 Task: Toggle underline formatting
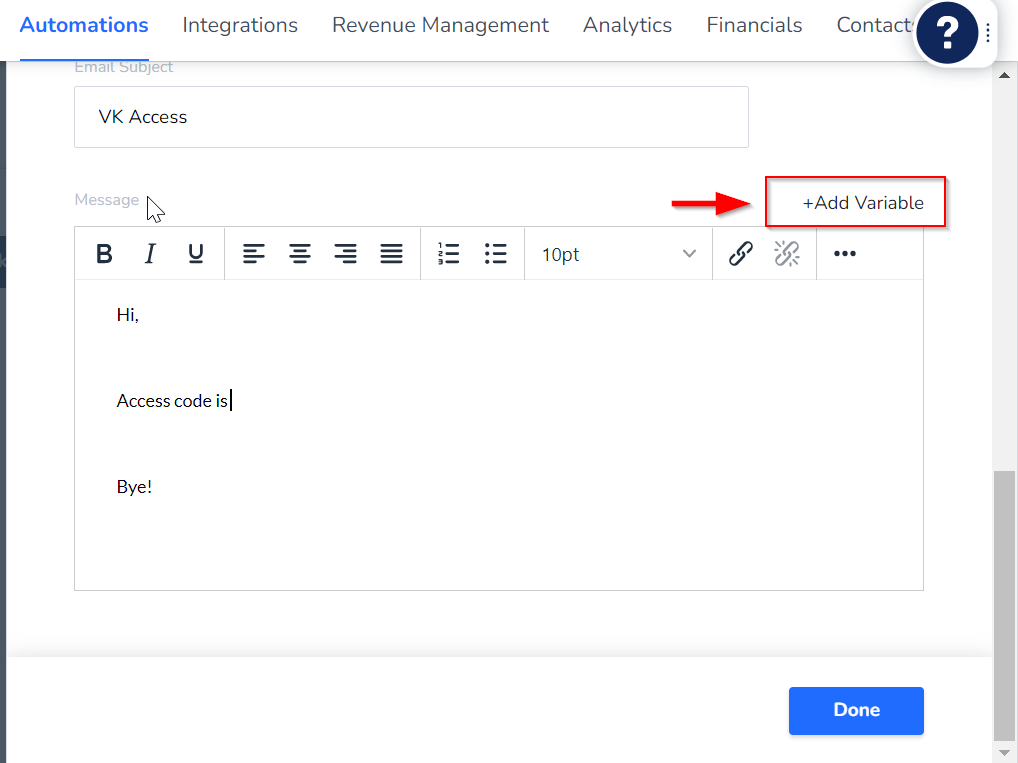click(x=196, y=254)
